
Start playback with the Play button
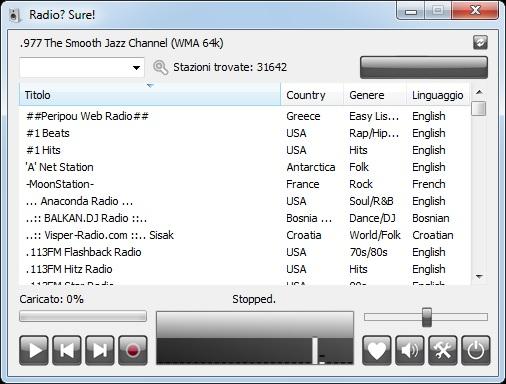pyautogui.click(x=34, y=350)
